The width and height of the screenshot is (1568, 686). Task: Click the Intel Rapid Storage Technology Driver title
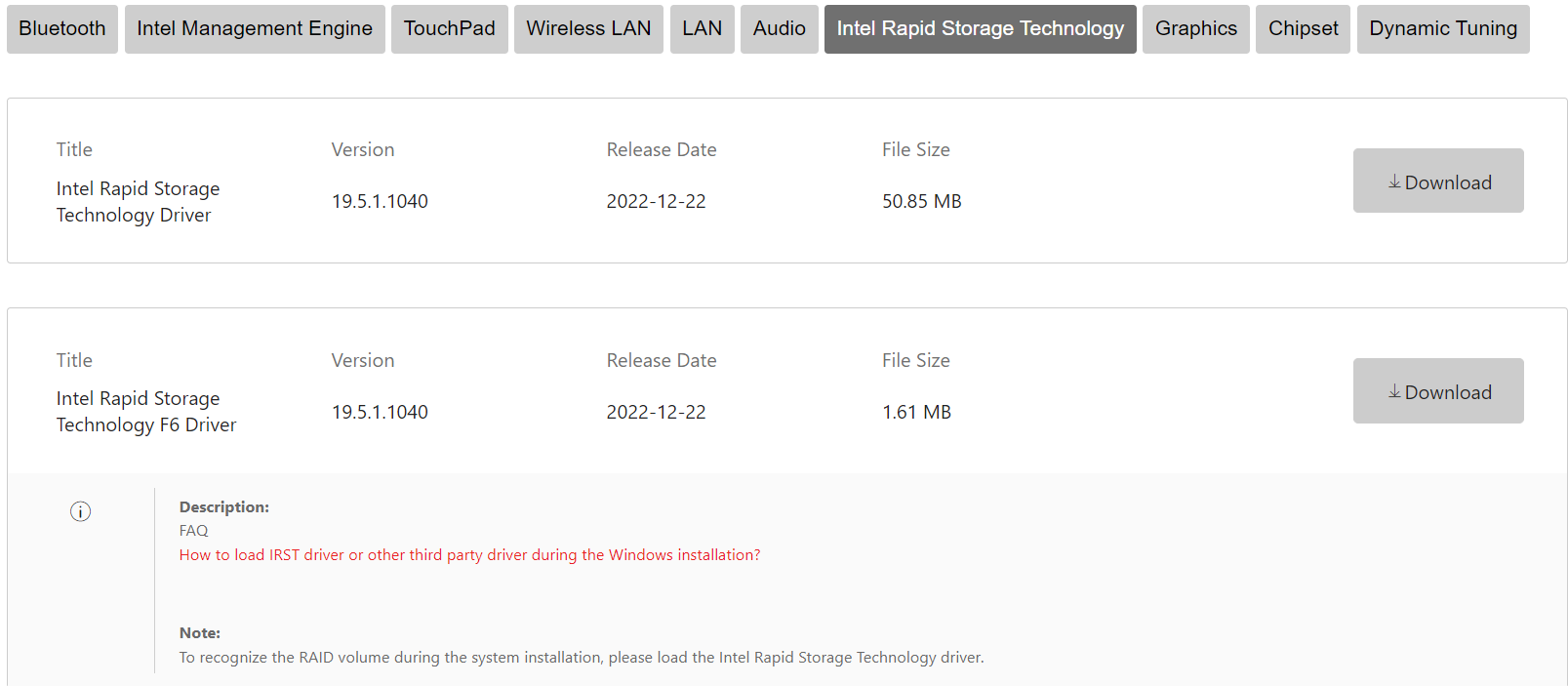138,202
